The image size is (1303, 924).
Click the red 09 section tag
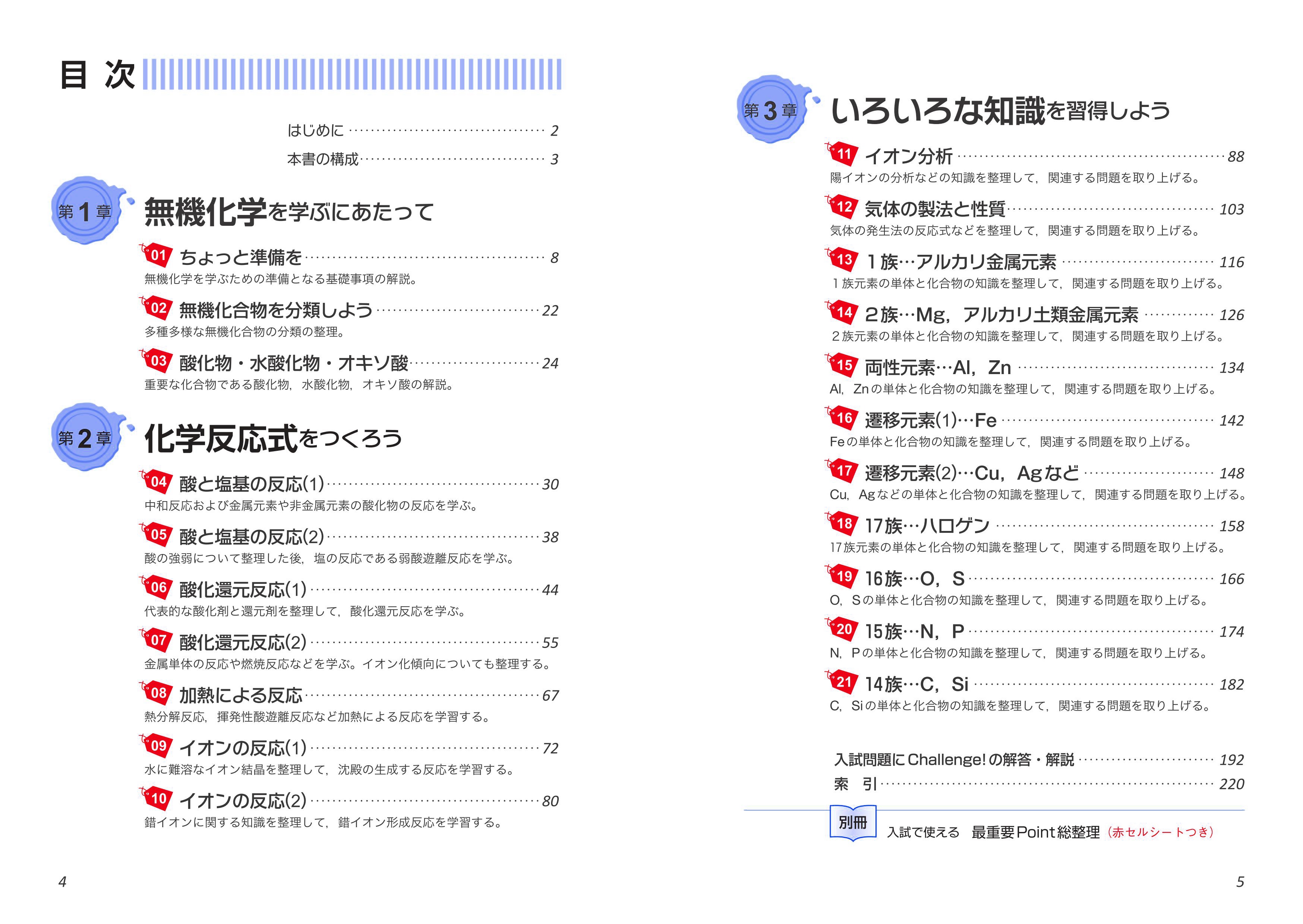pos(156,745)
